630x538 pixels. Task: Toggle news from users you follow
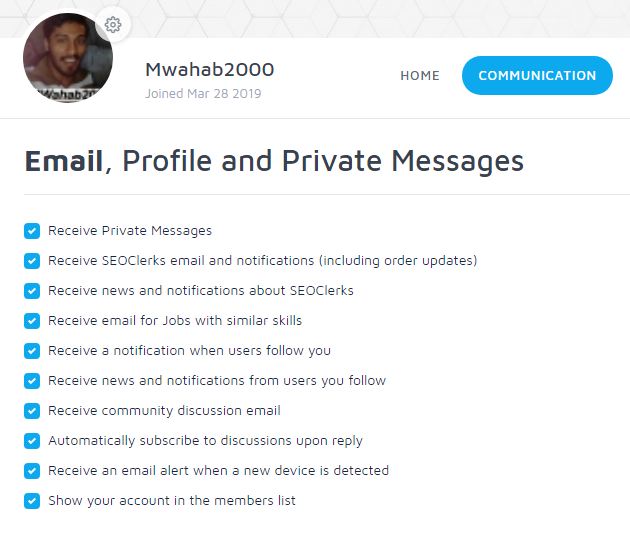(32, 381)
